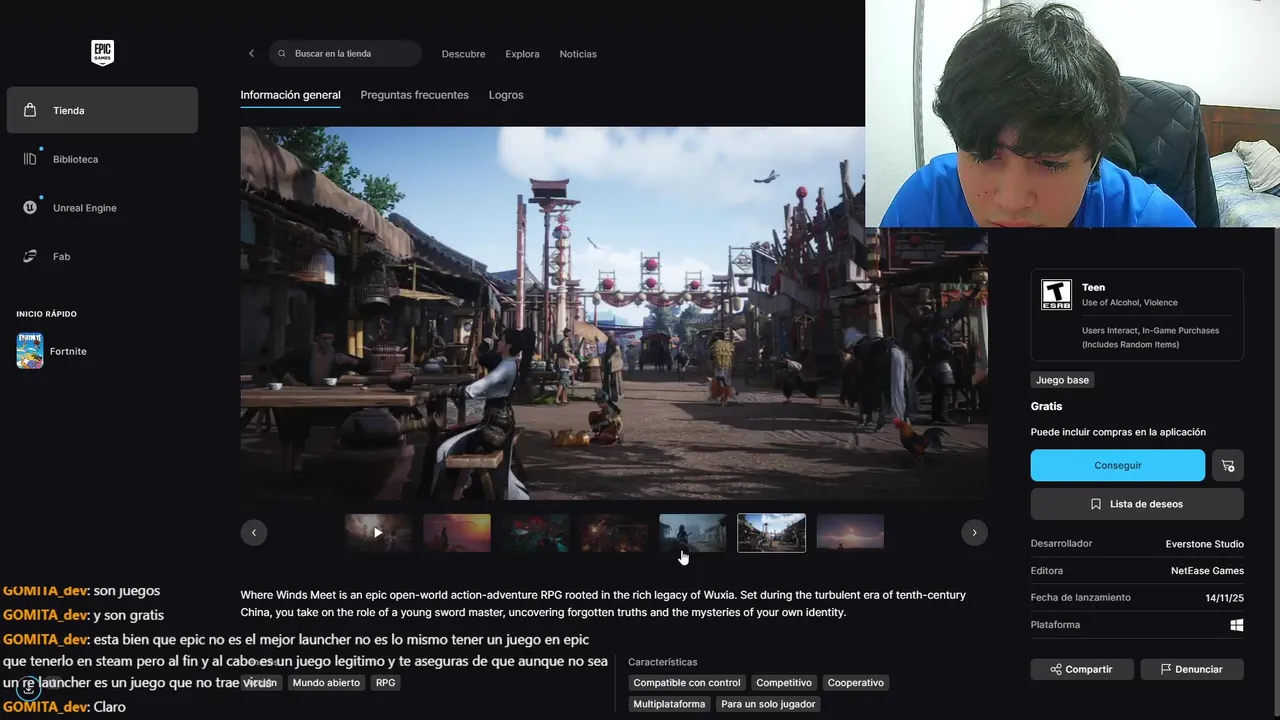Image resolution: width=1280 pixels, height=720 pixels.
Task: Select the dark fiery screenshot thumbnail
Action: coord(614,533)
